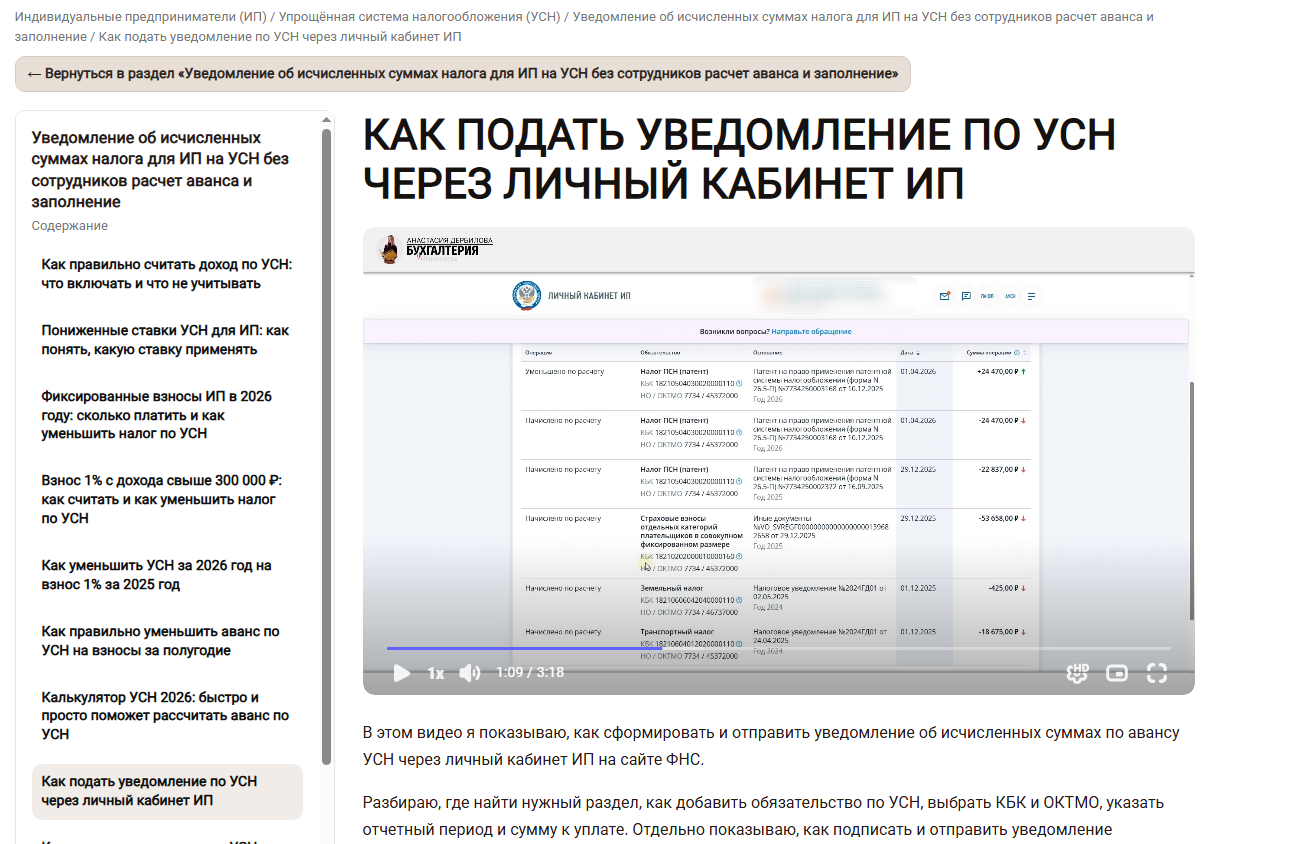
Task: Click «Направьте обращение» link in video
Action: pos(811,331)
